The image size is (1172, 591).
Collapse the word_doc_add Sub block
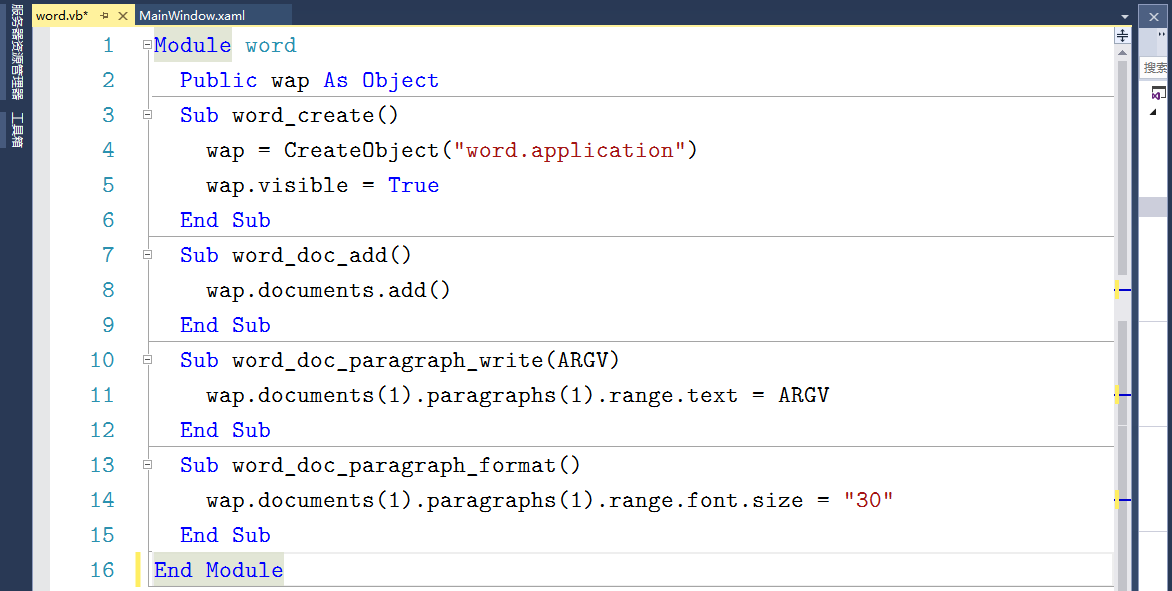[147, 255]
